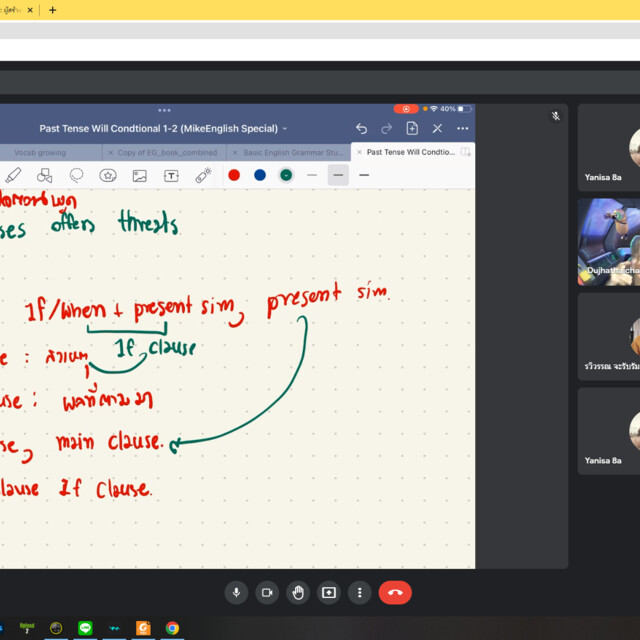Screen dimensions: 640x640
Task: Open a new browser tab
Action: click(53, 10)
